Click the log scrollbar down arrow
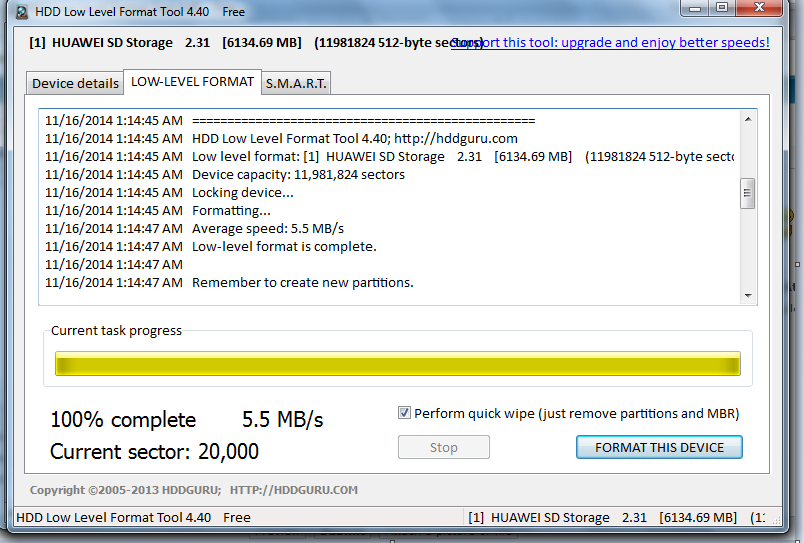 coord(748,296)
